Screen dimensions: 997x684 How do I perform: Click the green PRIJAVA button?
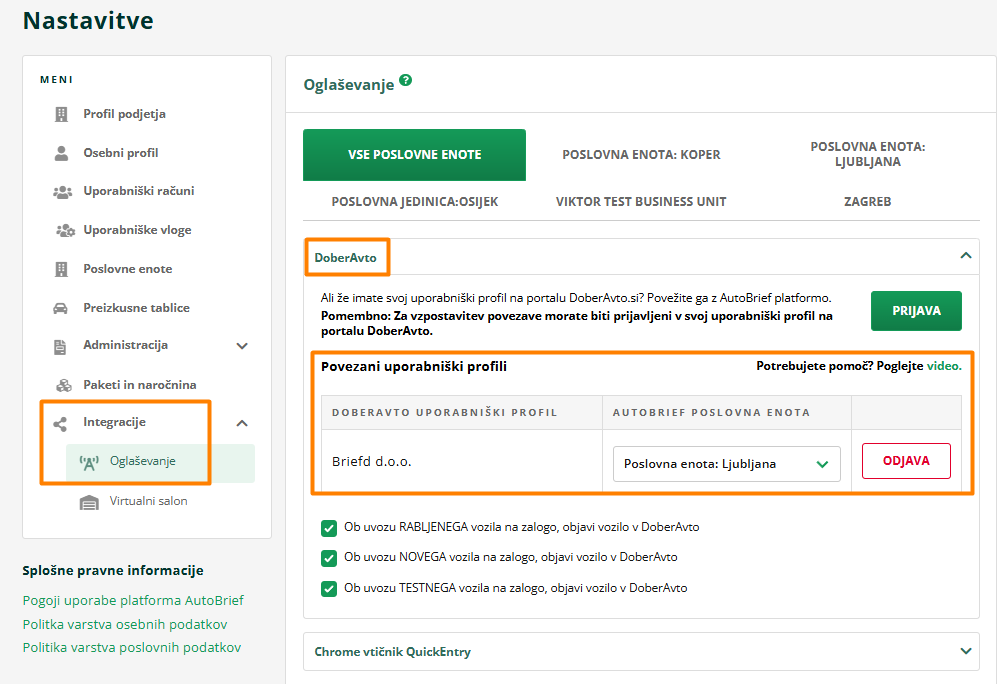pos(916,311)
